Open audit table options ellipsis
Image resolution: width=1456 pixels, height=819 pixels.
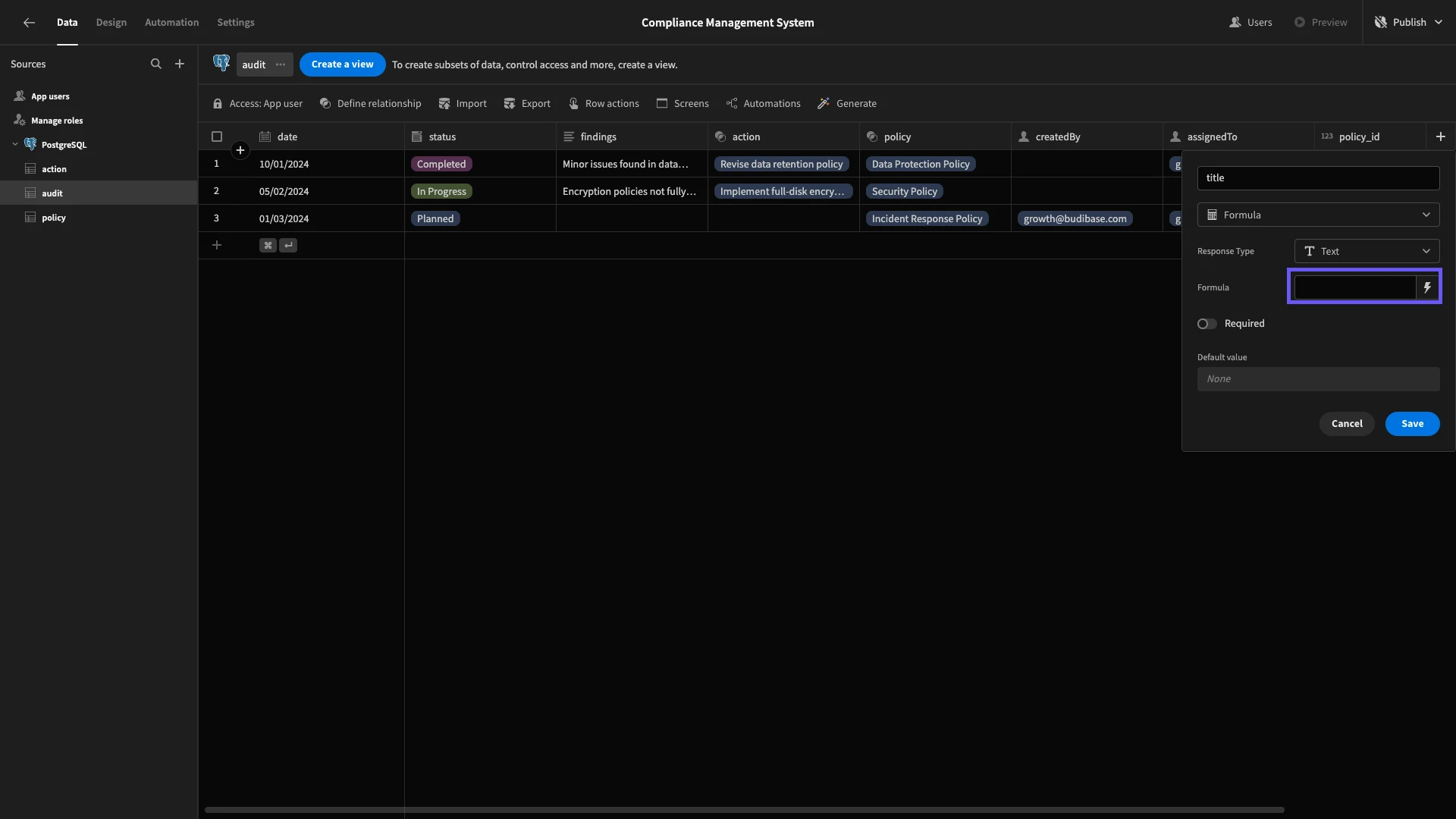pos(281,64)
